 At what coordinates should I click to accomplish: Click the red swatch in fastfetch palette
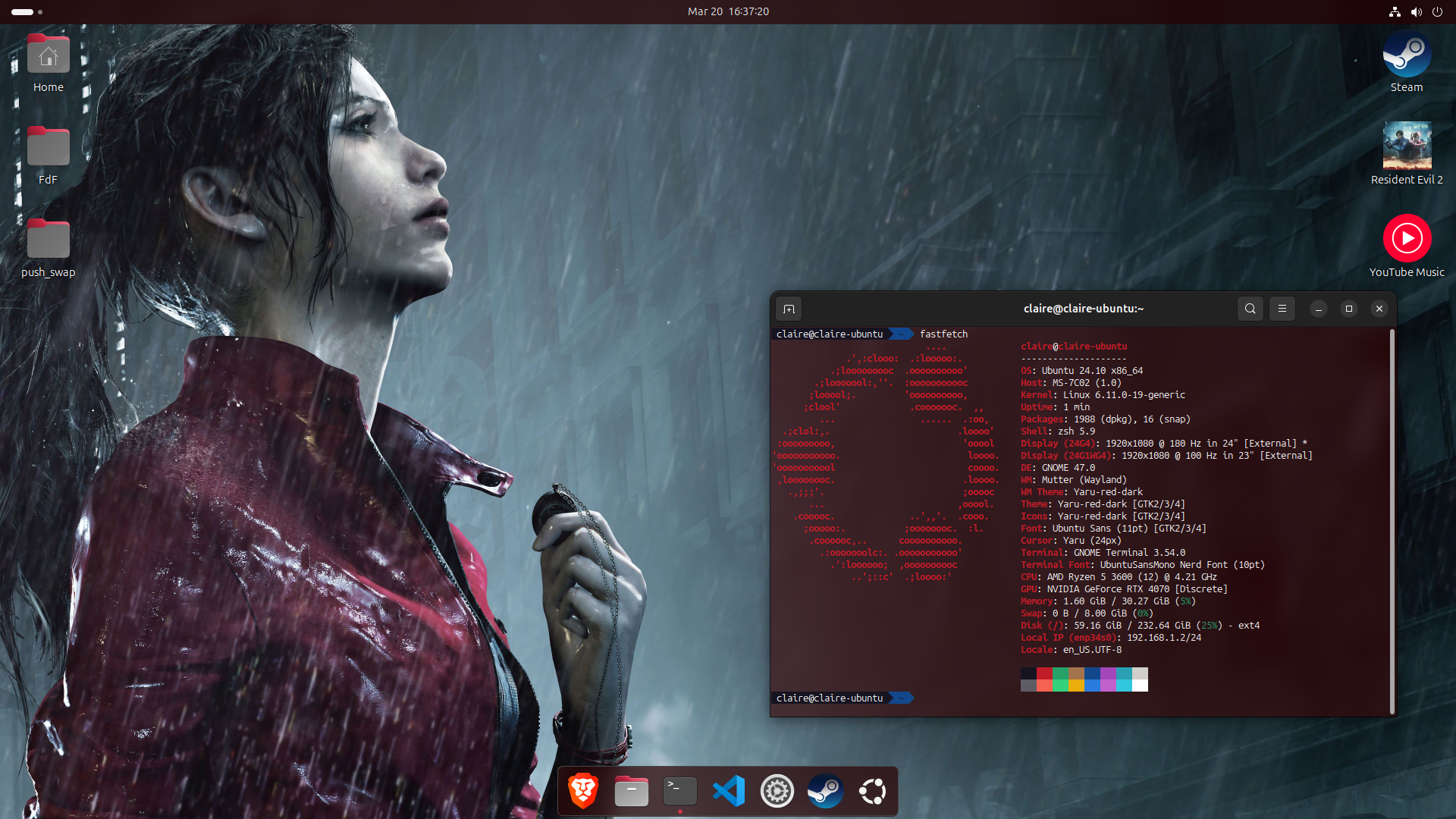[x=1044, y=673]
